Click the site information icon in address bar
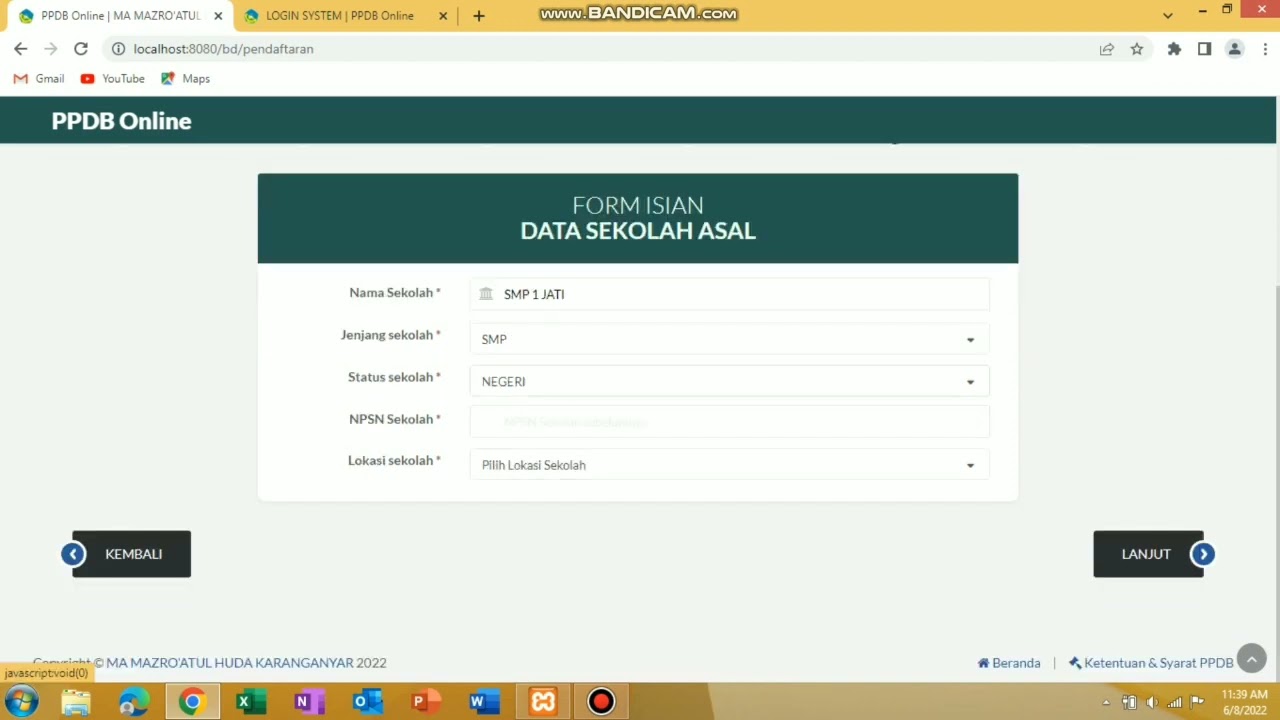Image resolution: width=1280 pixels, height=720 pixels. click(118, 49)
